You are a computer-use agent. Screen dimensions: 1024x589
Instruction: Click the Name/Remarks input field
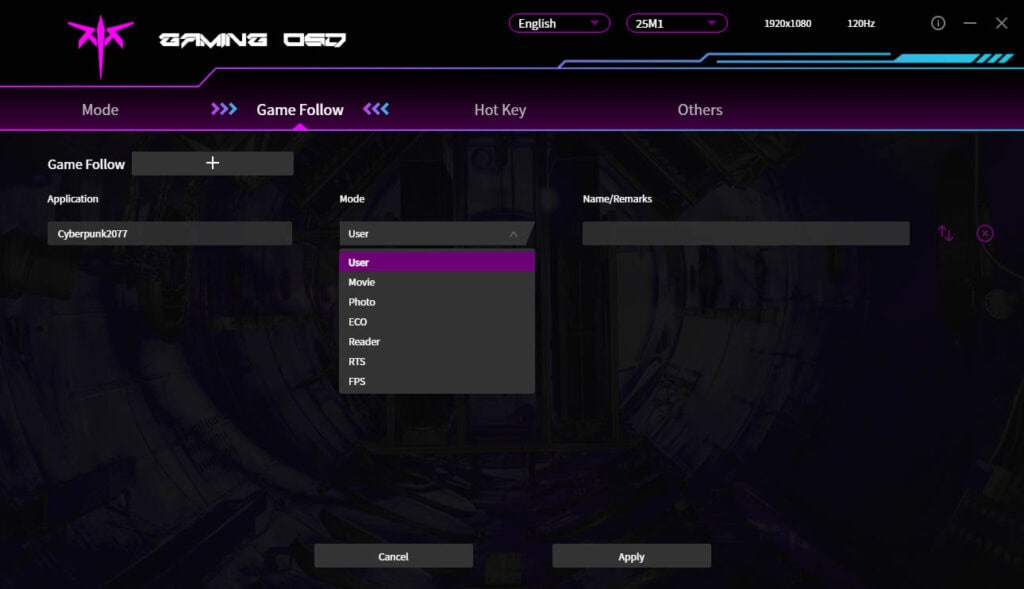[746, 234]
